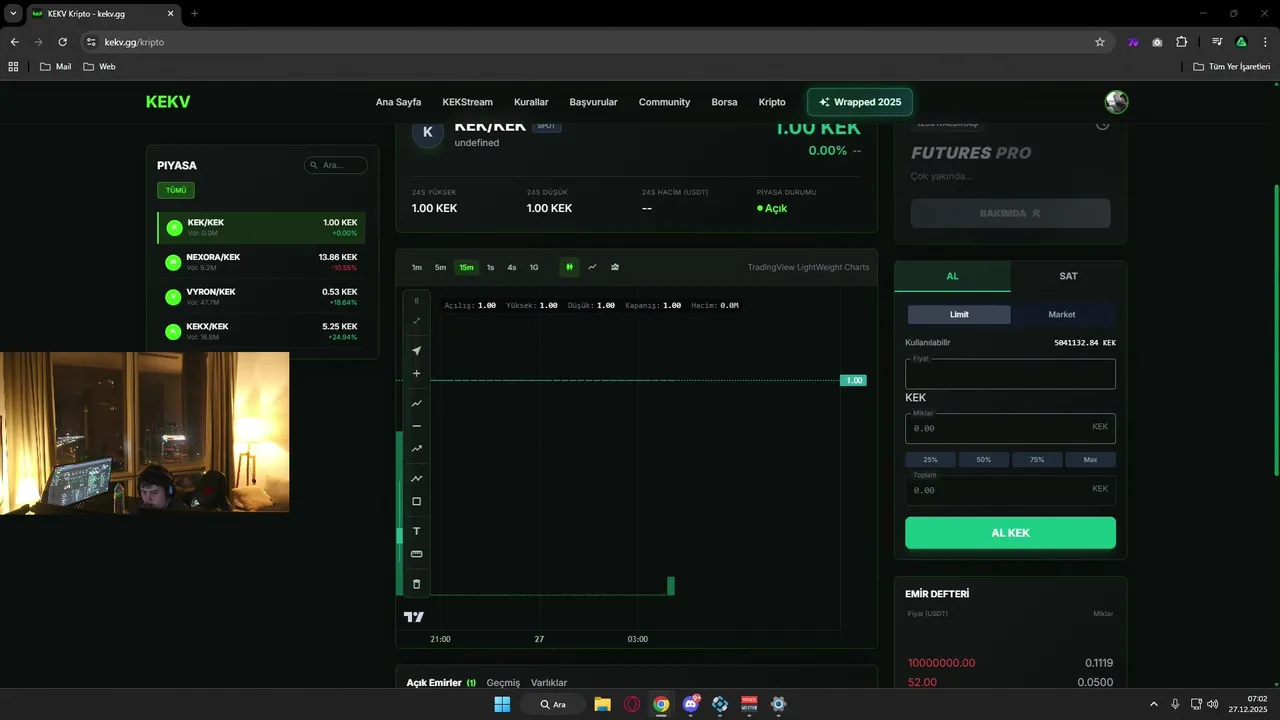
Task: Open File Explorer from taskbar
Action: (x=602, y=704)
